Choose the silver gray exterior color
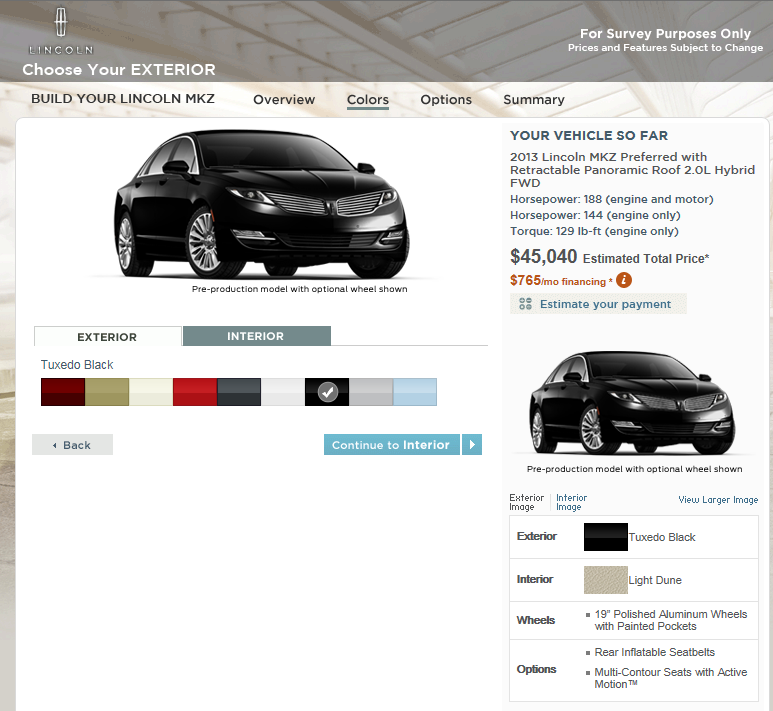Image resolution: width=773 pixels, height=711 pixels. pyautogui.click(x=371, y=392)
